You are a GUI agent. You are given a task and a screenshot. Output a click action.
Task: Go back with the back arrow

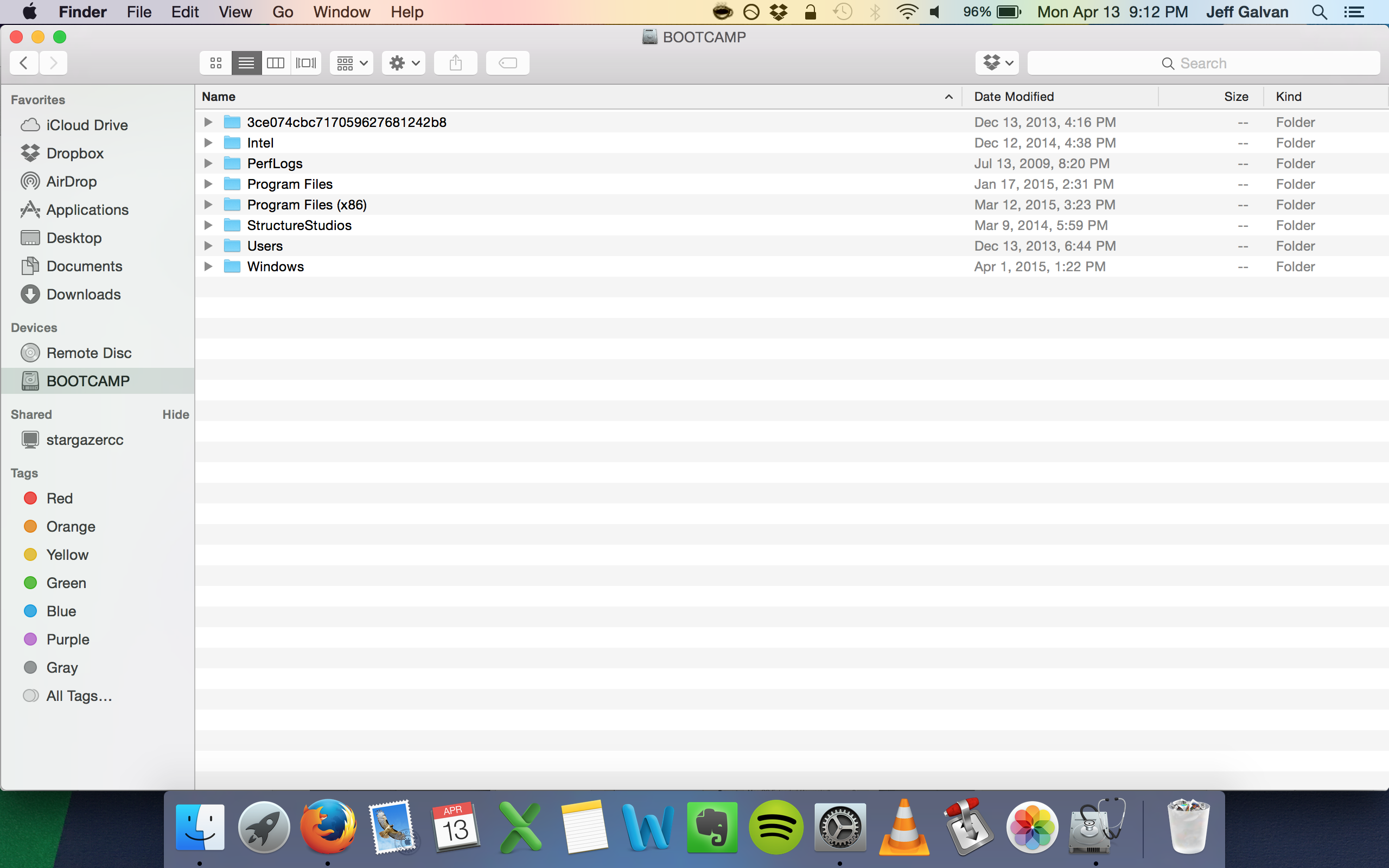tap(24, 63)
